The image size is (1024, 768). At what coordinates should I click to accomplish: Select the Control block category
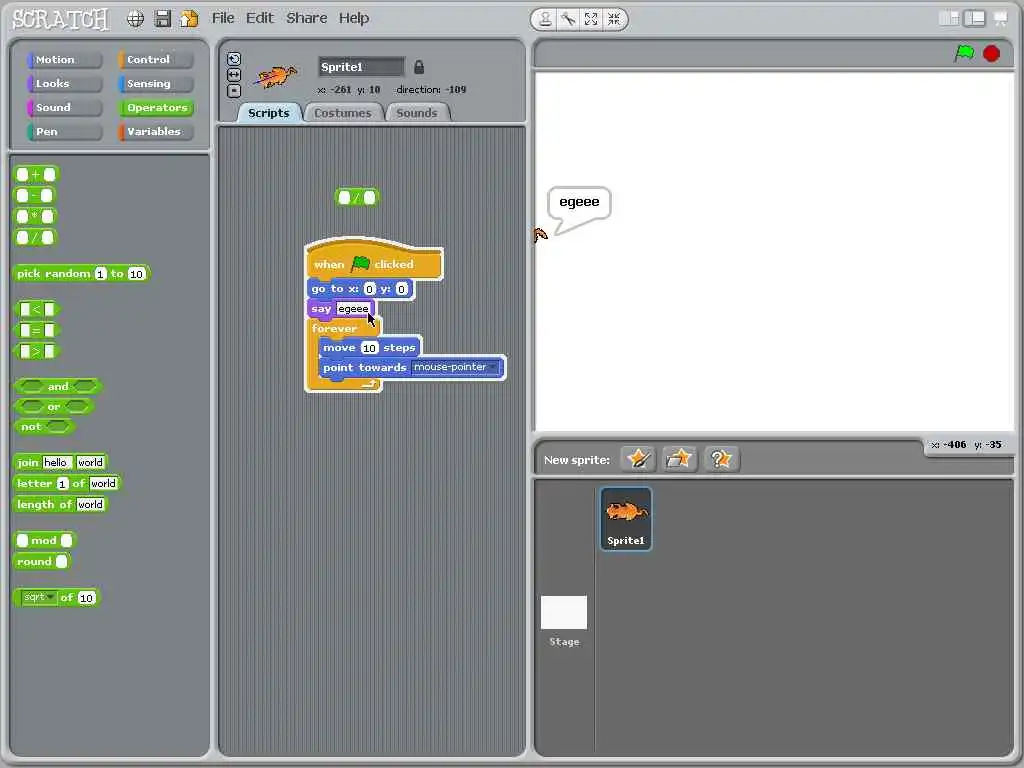point(155,59)
